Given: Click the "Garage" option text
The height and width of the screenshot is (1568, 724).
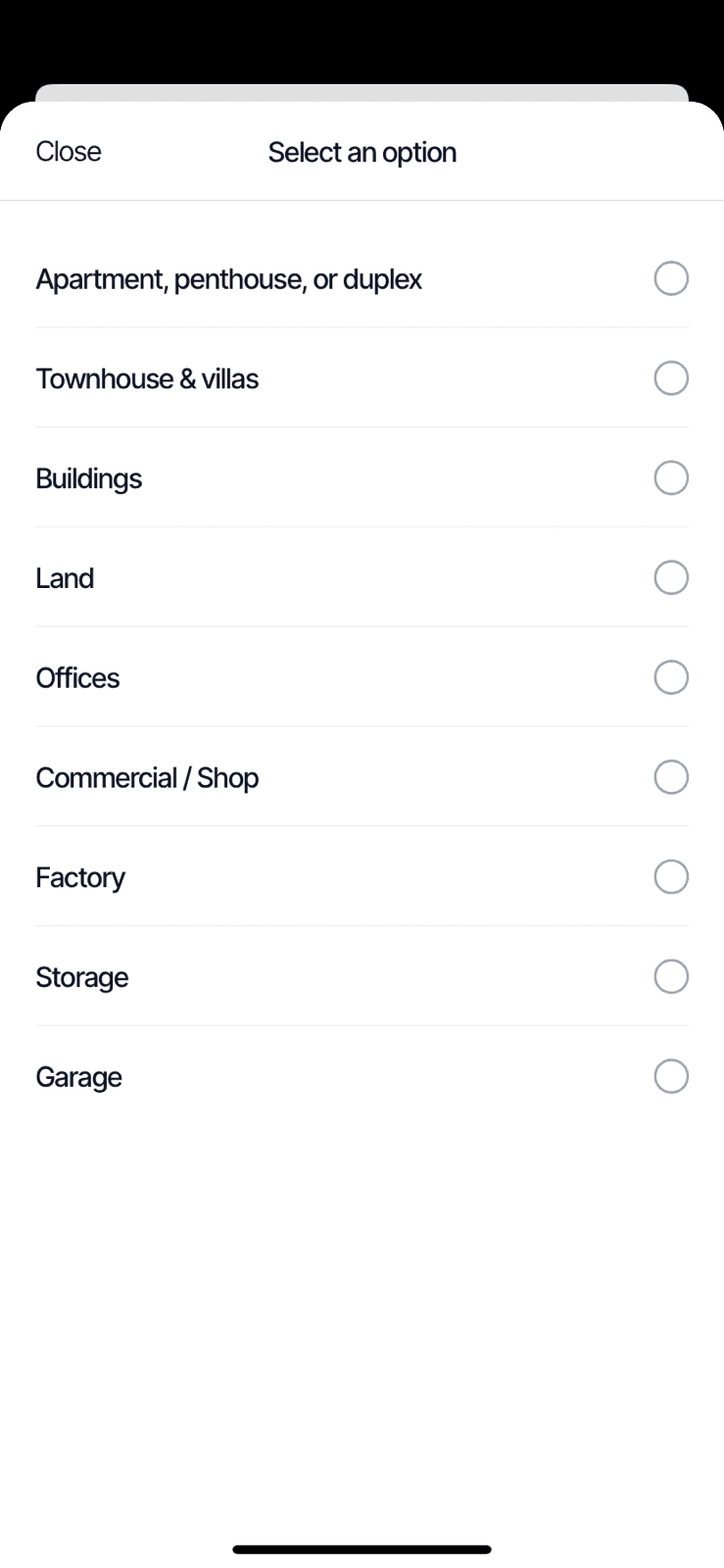Looking at the screenshot, I should [78, 1077].
